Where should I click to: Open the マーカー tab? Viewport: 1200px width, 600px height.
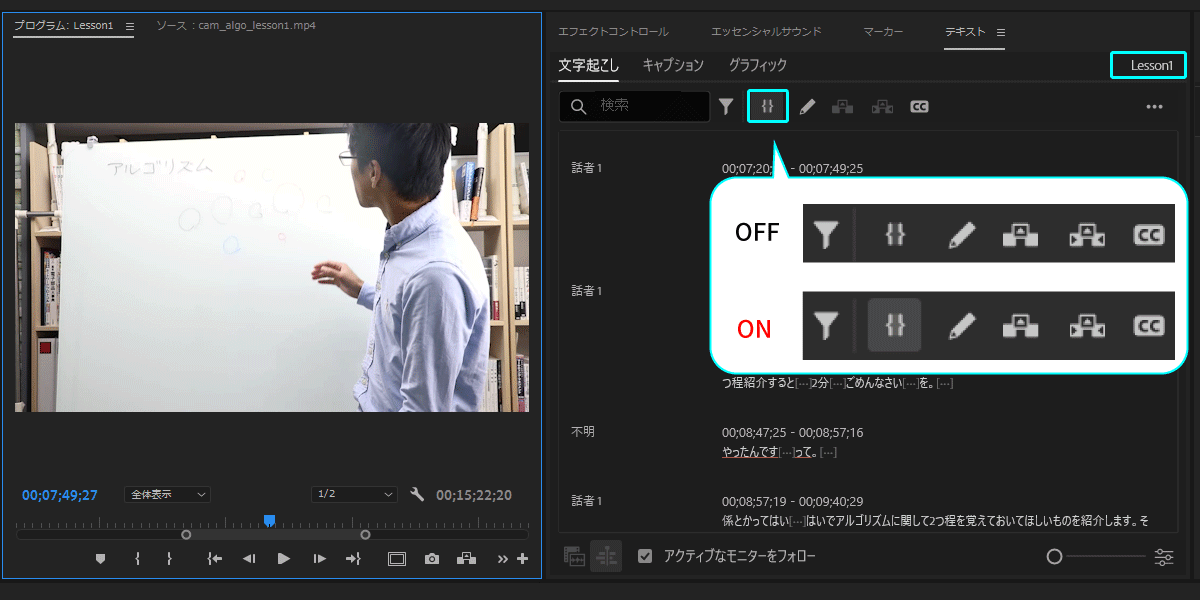tap(883, 32)
